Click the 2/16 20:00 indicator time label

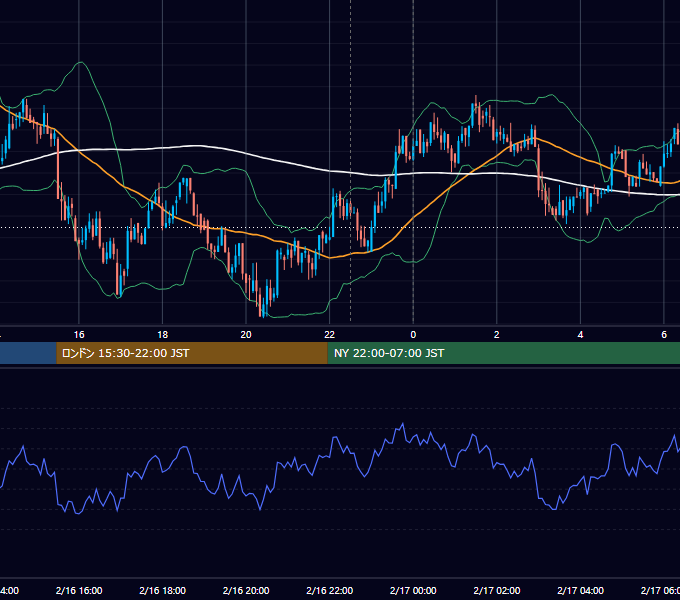pos(246,590)
